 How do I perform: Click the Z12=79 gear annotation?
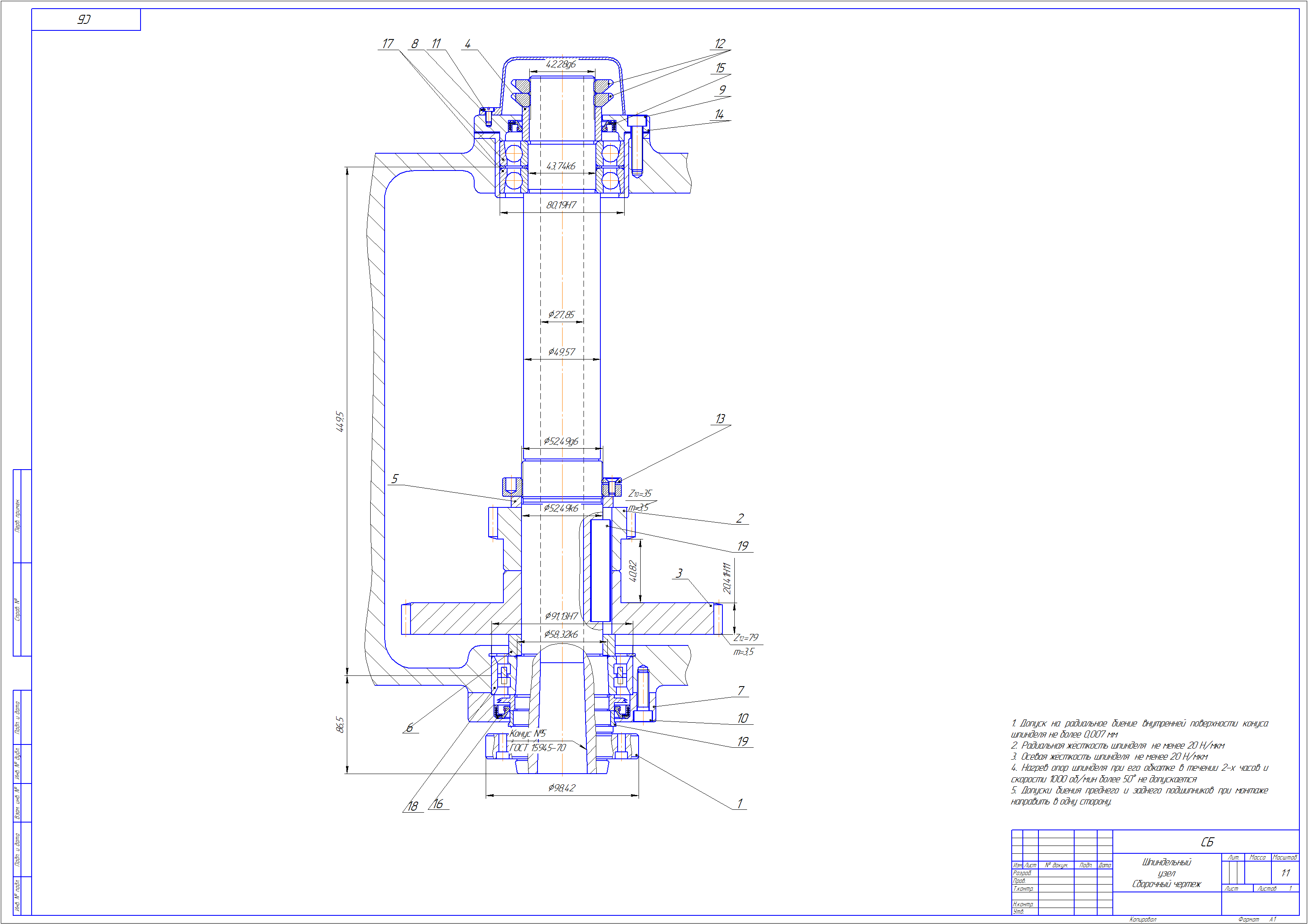[746, 638]
